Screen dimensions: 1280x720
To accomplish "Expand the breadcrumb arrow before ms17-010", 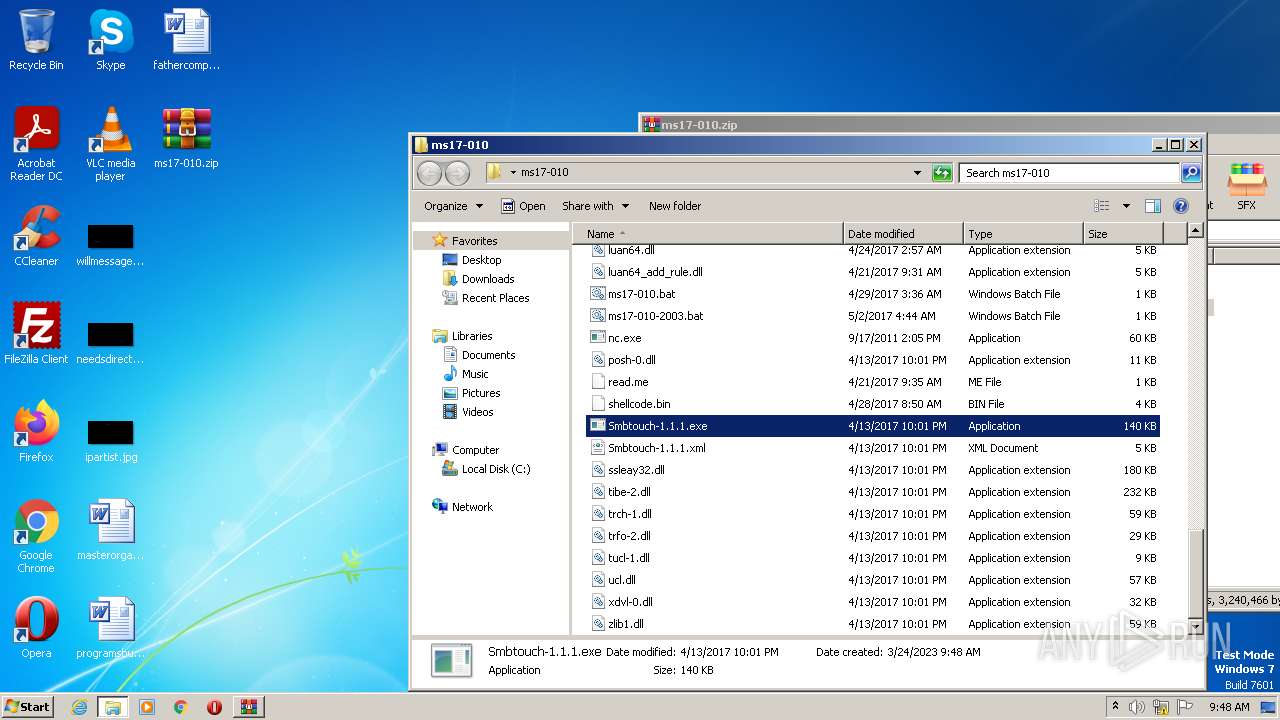I will coord(513,172).
